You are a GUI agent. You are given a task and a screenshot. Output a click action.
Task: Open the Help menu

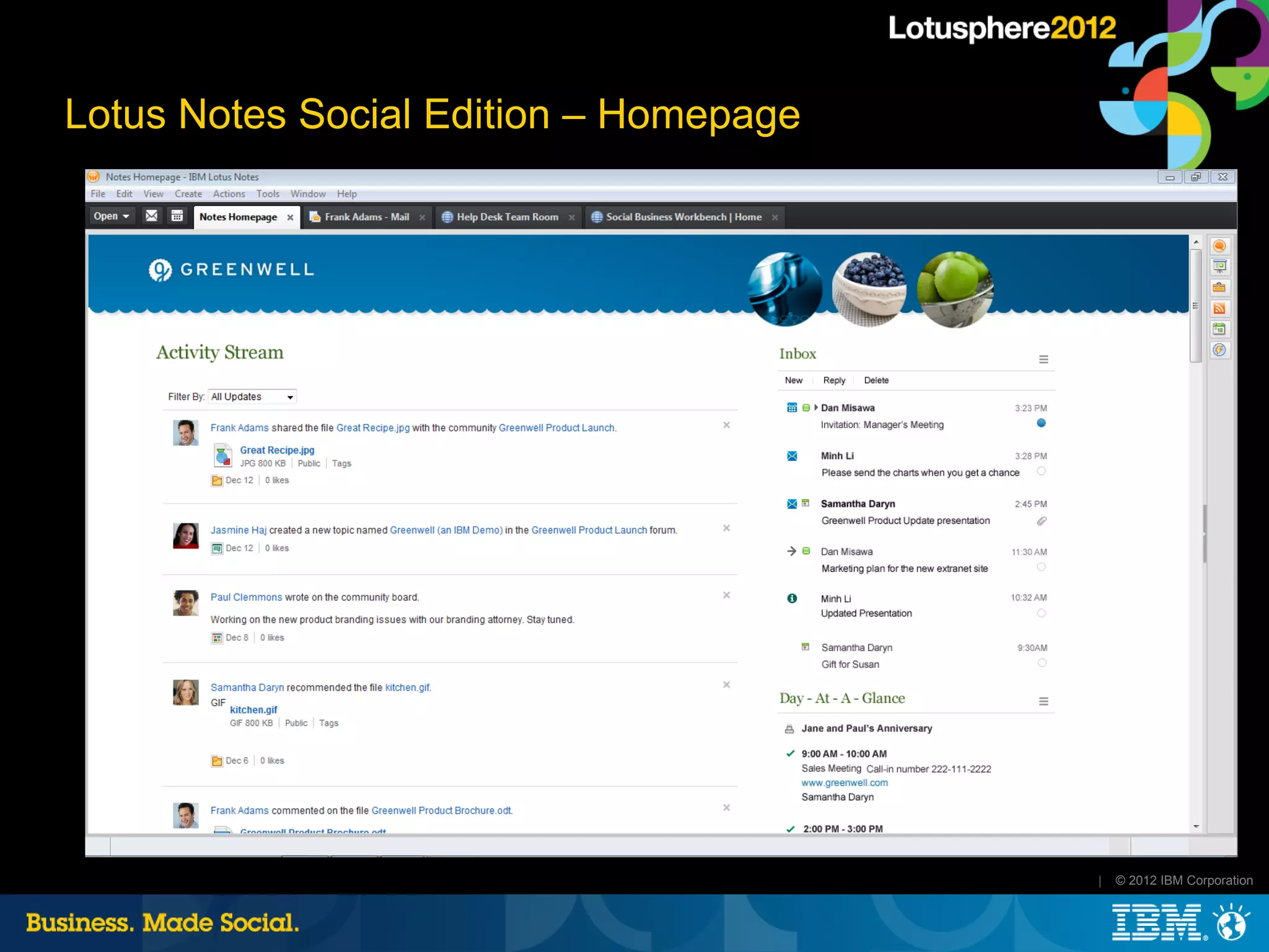347,194
